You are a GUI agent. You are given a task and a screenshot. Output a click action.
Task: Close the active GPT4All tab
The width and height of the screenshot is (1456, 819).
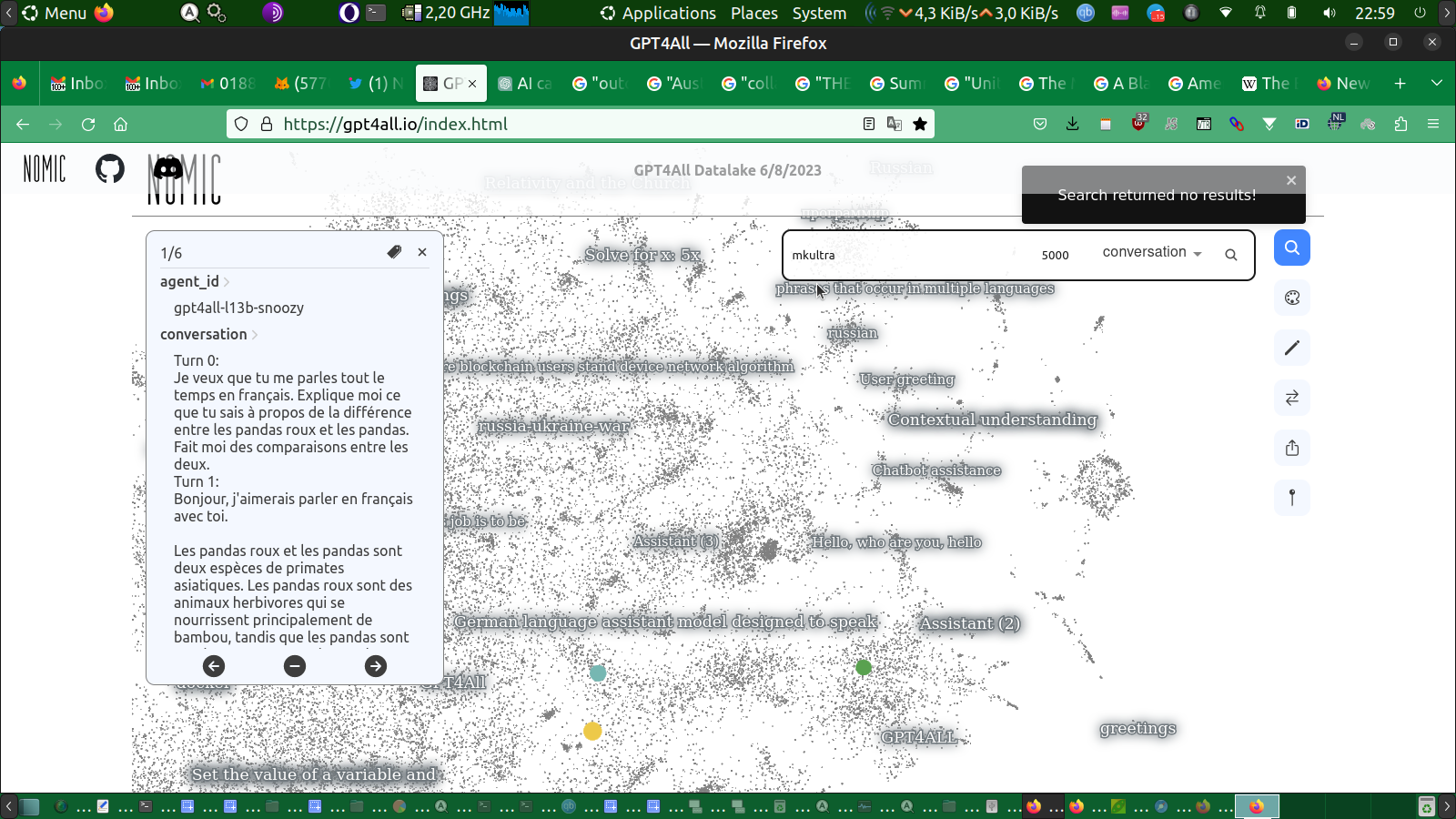point(472,84)
